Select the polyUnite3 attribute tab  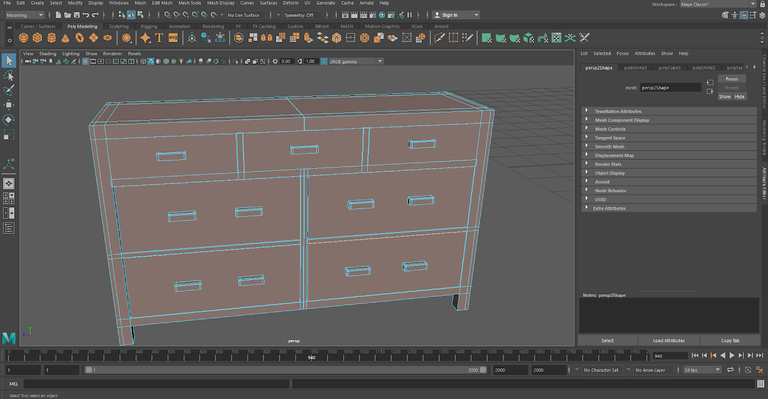[635, 68]
